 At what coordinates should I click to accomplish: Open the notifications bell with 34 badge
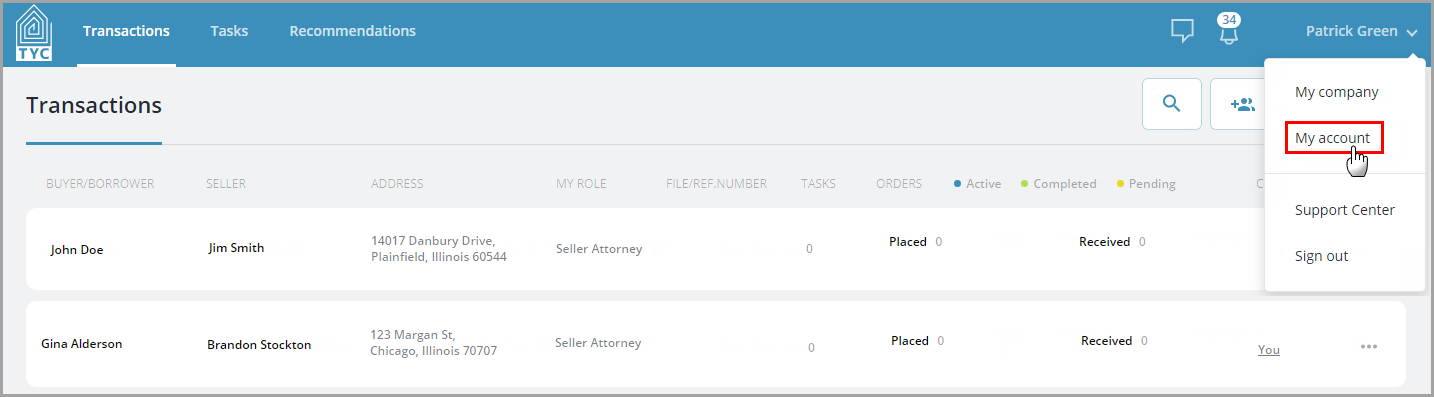[1229, 29]
